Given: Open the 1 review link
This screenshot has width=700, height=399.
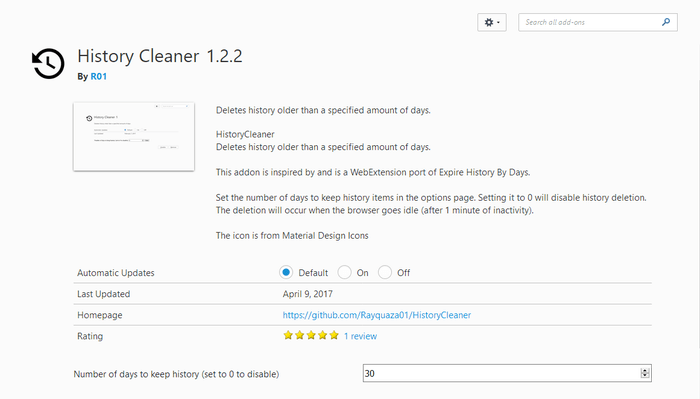Looking at the screenshot, I should 360,336.
